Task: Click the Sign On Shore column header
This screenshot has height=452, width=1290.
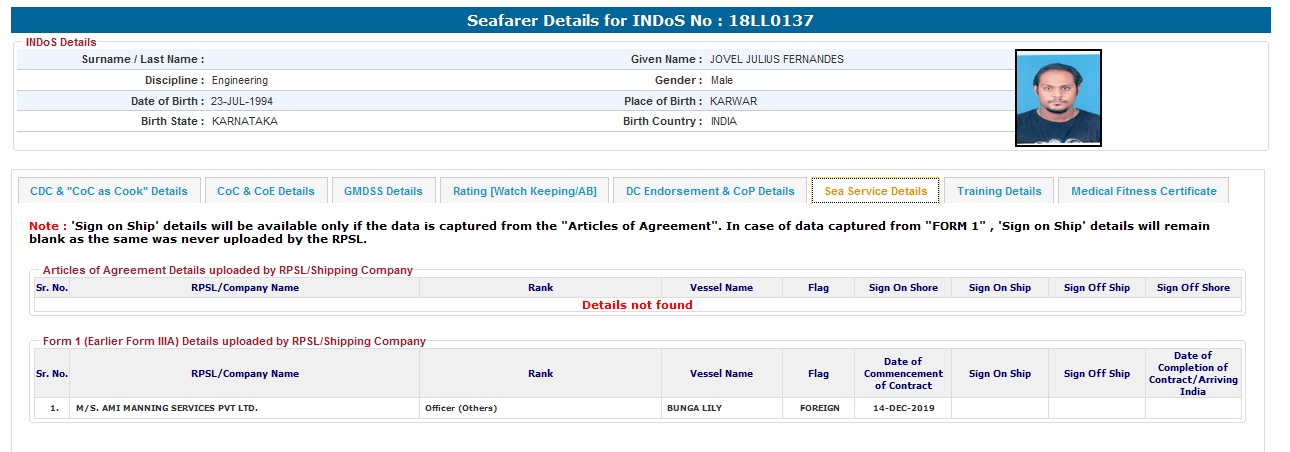Action: pos(903,288)
